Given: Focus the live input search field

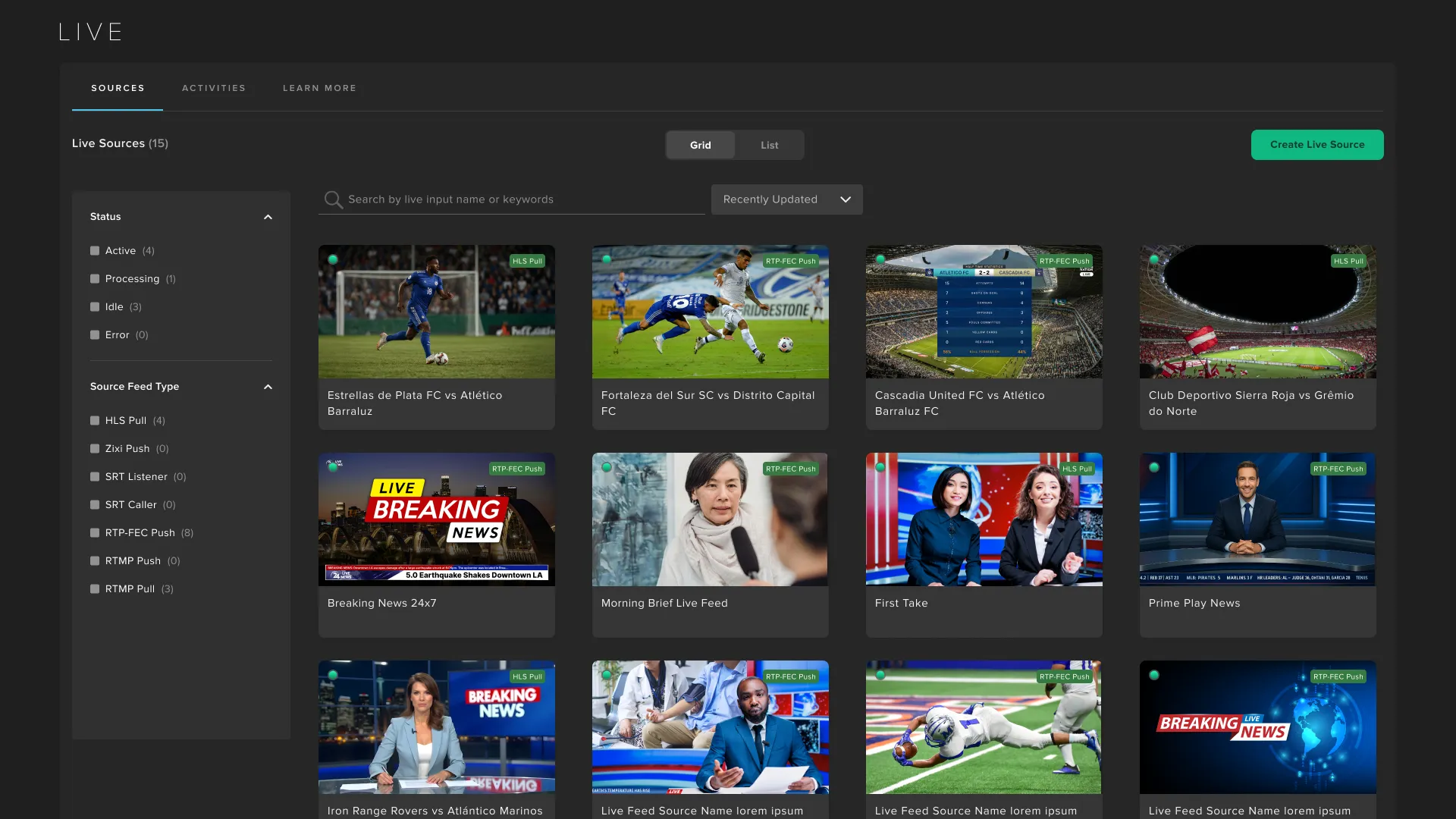Looking at the screenshot, I should click(x=523, y=199).
